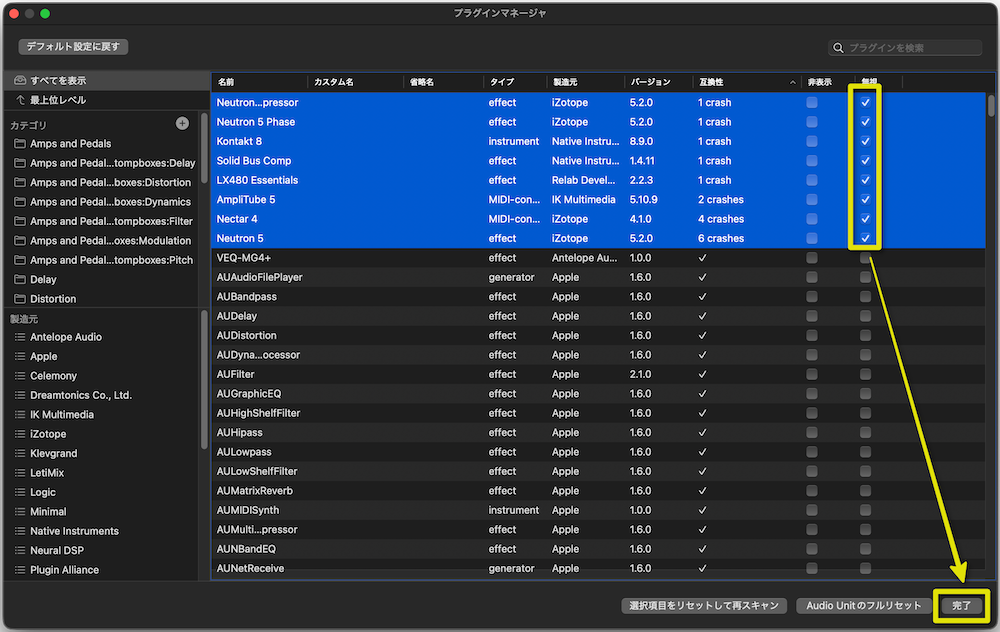Click the Audio Unit のフルリセット button
This screenshot has height=632, width=1000.
pyautogui.click(x=863, y=606)
